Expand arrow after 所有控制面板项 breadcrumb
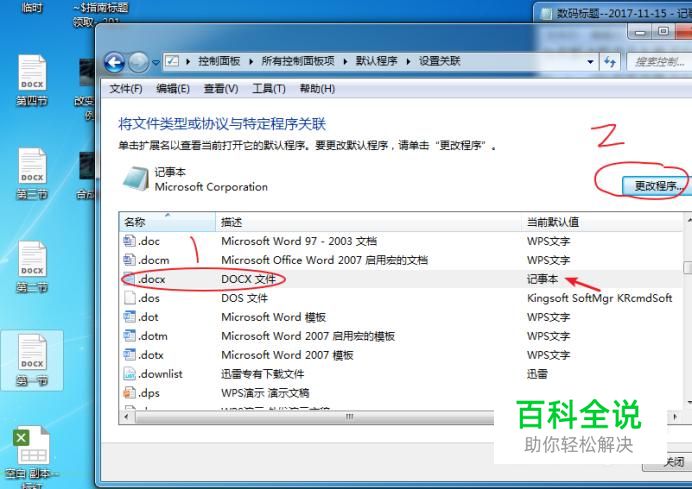The image size is (692, 489). click(x=345, y=61)
